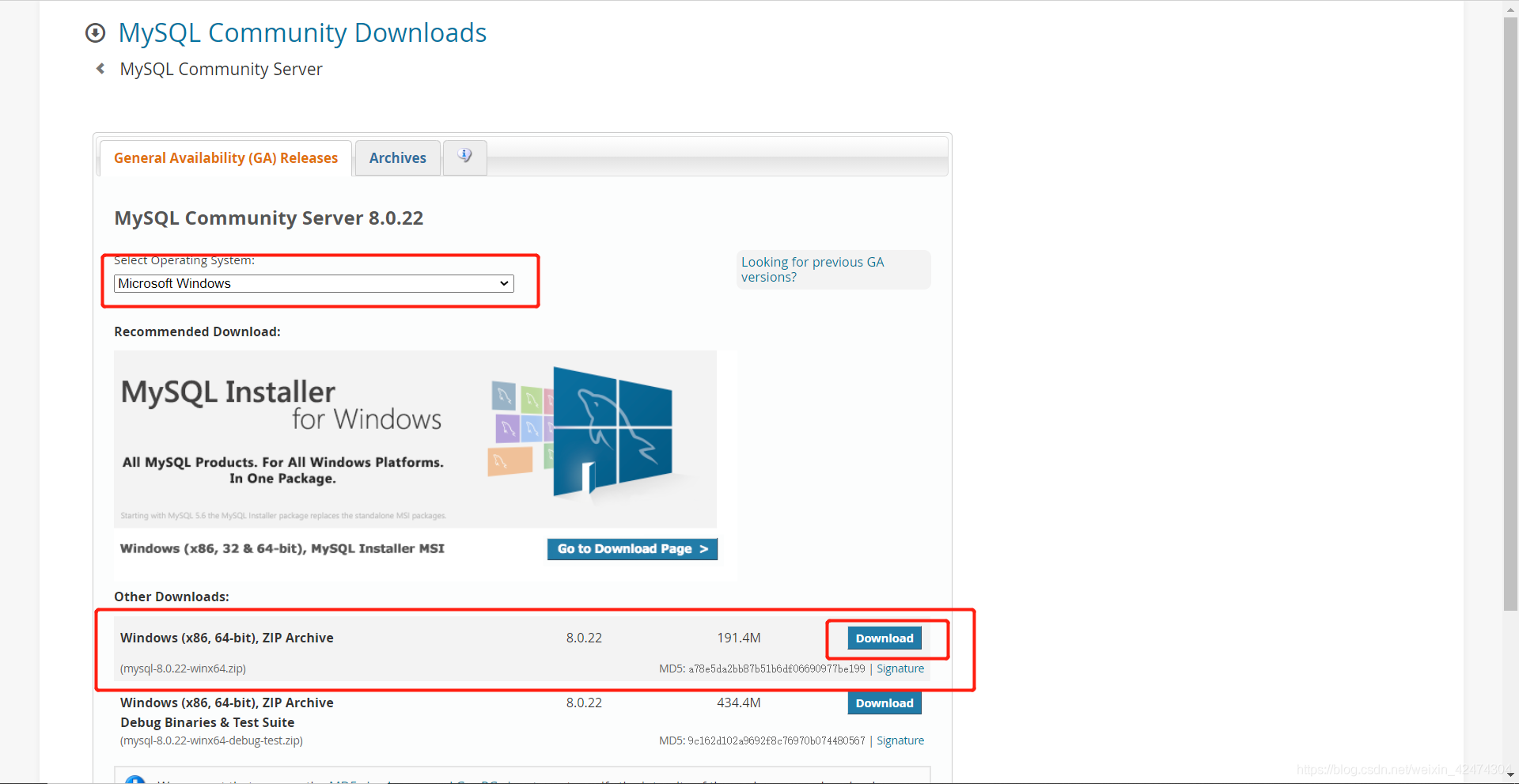The height and width of the screenshot is (784, 1519).
Task: Click the Windows (x86, 32 & 64-bit) MySQL Installer MSI label
Action: [282, 549]
